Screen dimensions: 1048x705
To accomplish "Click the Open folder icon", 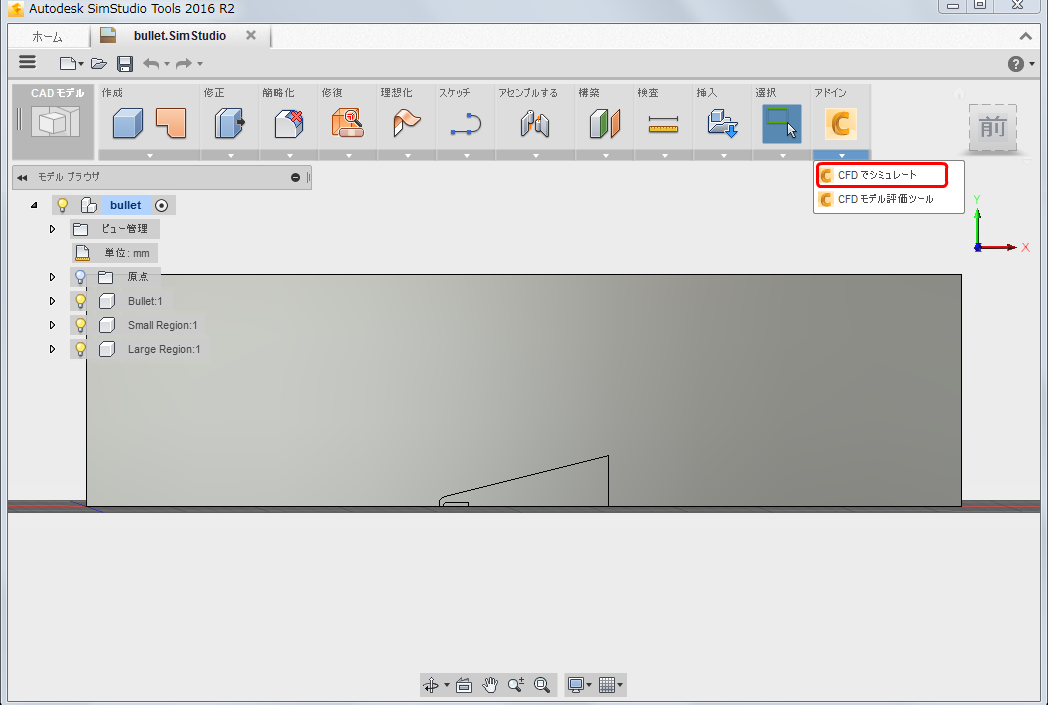I will tap(99, 63).
